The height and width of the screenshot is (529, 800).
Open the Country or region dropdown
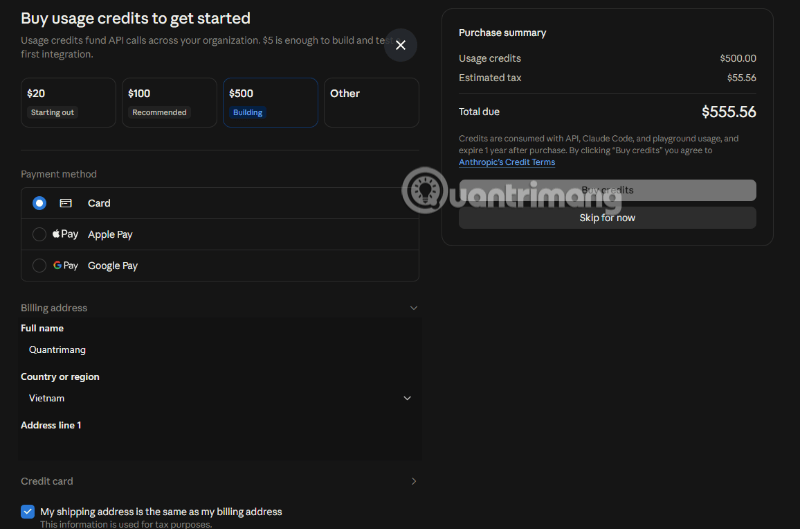pyautogui.click(x=220, y=398)
